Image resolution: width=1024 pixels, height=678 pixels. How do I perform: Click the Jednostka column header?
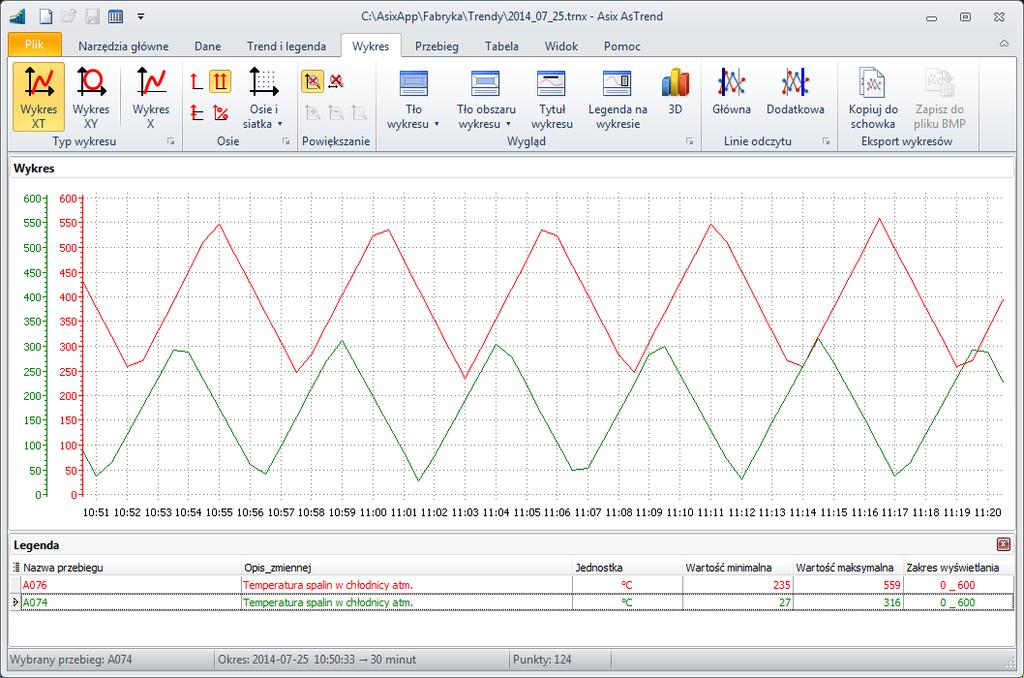(628, 567)
